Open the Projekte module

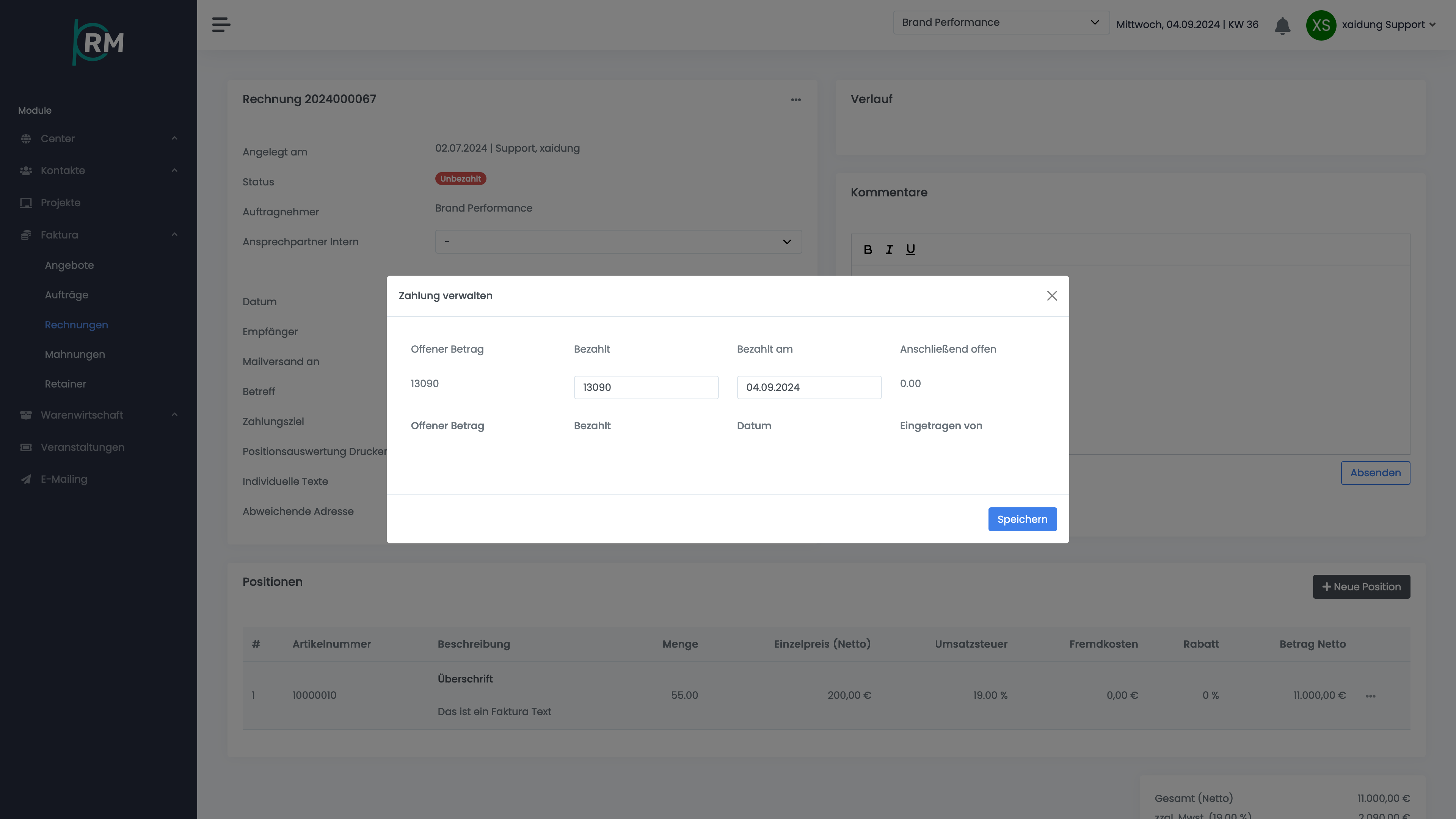(61, 202)
